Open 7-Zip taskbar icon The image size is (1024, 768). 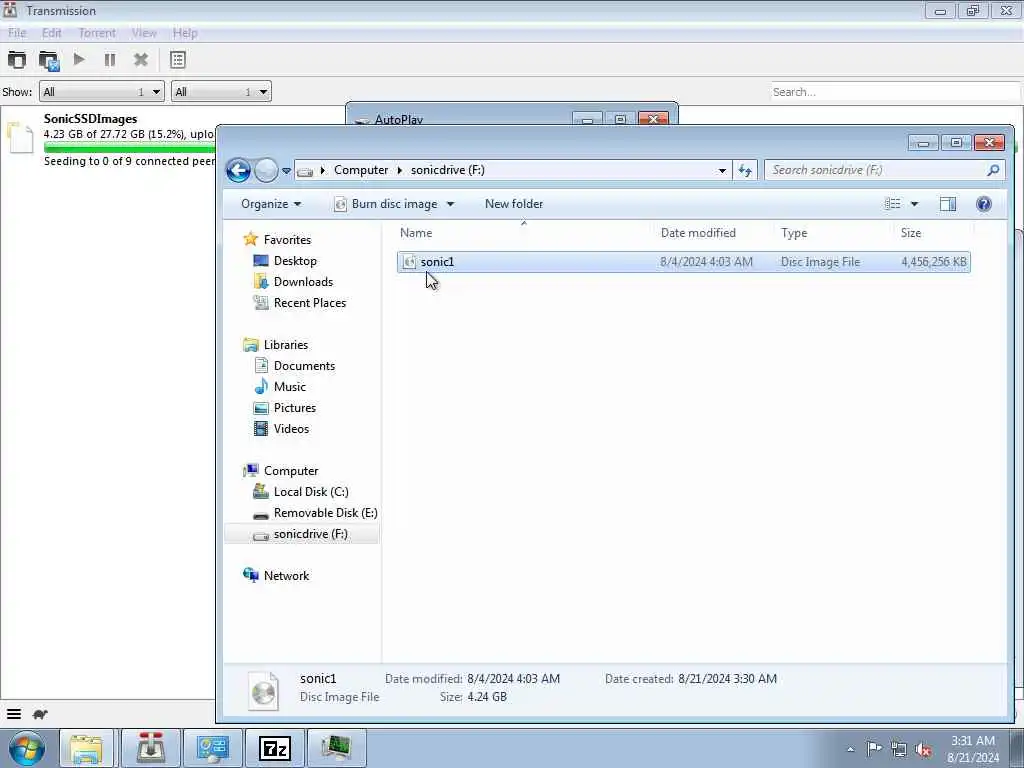tap(275, 748)
